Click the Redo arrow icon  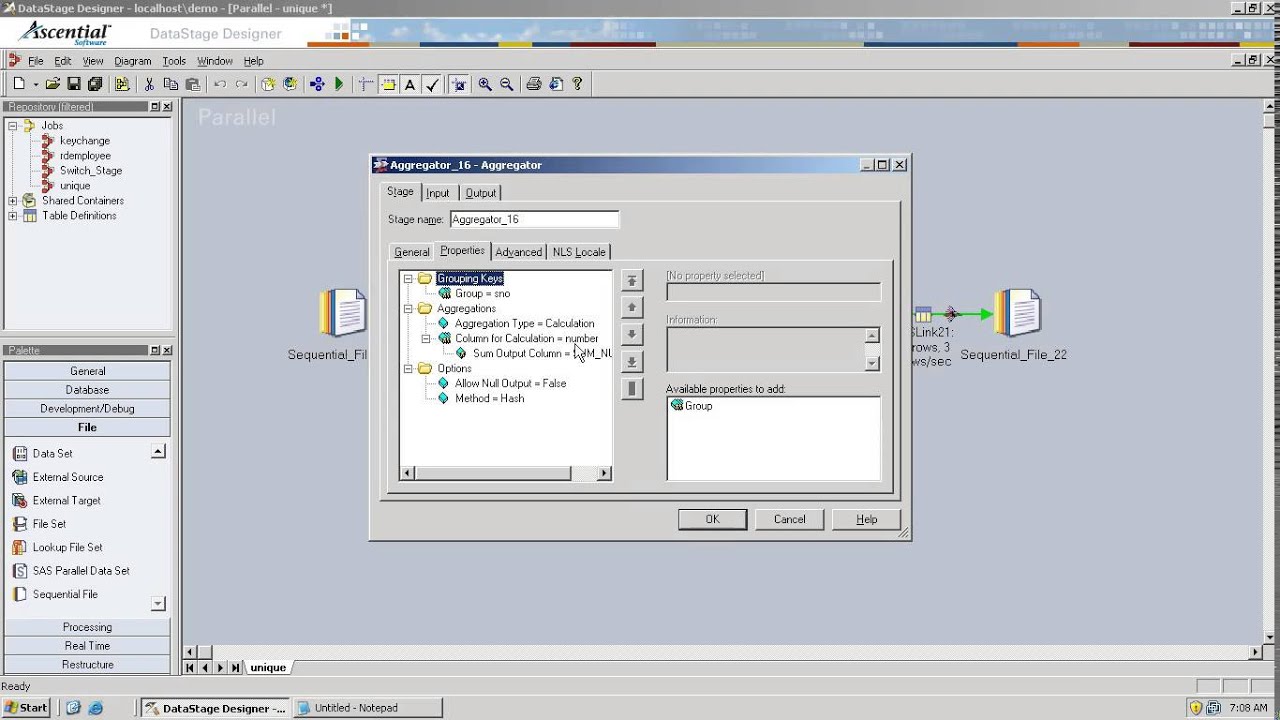tap(241, 85)
